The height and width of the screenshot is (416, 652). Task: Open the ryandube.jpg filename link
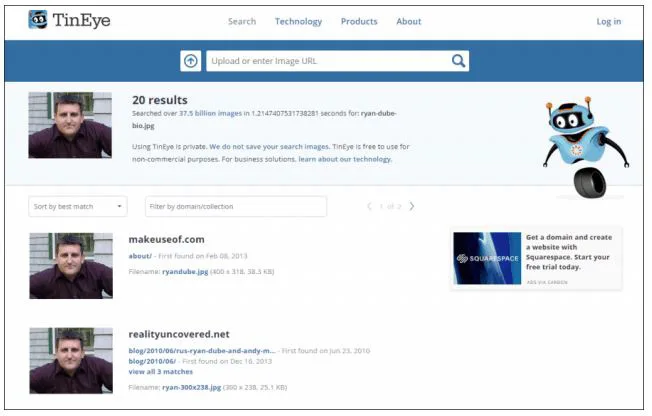click(184, 271)
